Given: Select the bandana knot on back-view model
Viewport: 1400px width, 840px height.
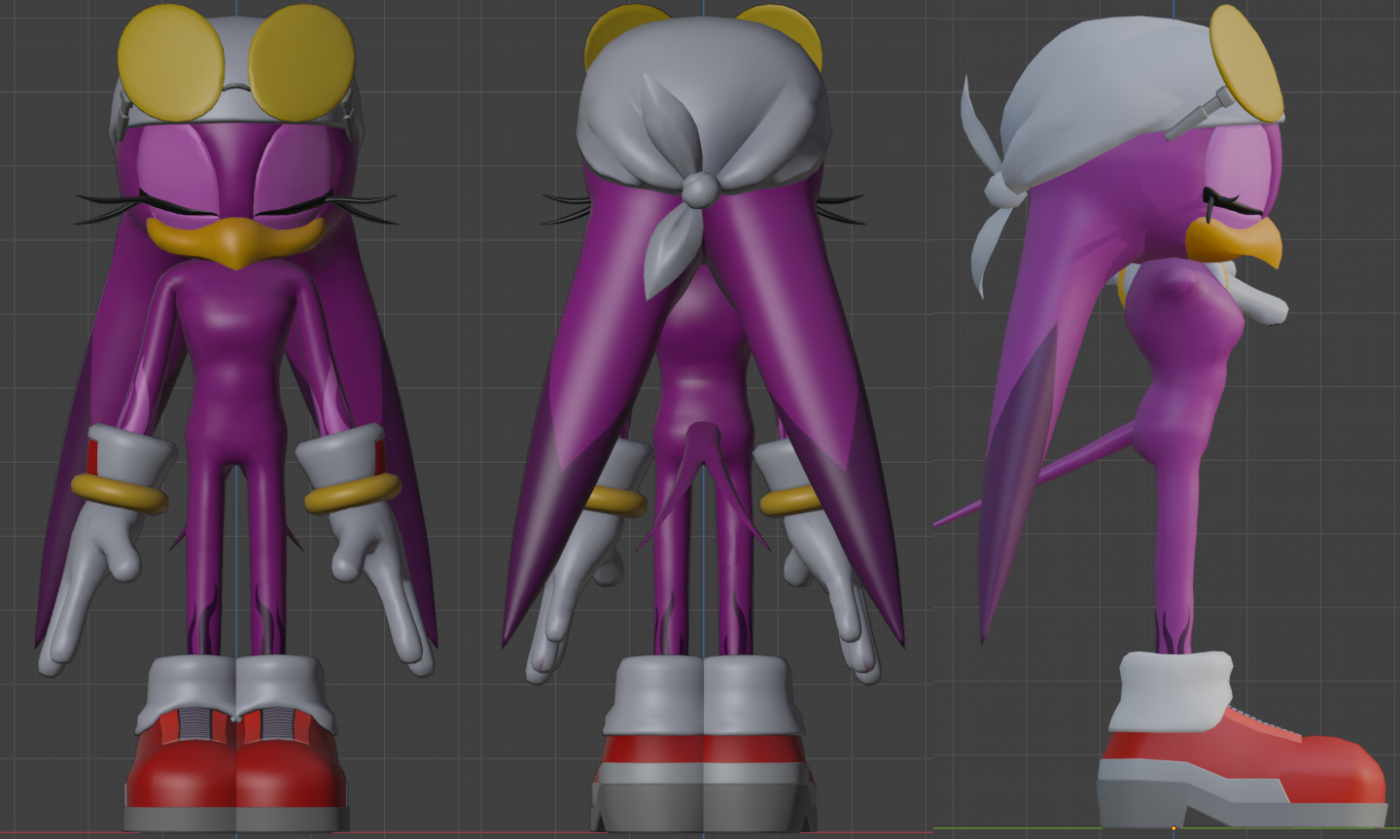Looking at the screenshot, I should click(698, 189).
